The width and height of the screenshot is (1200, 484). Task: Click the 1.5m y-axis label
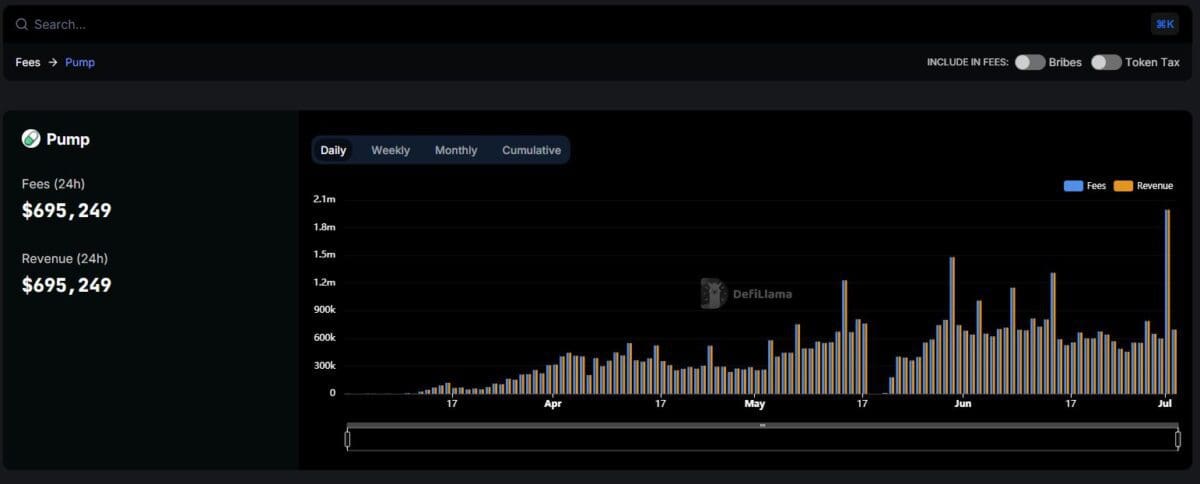(324, 255)
